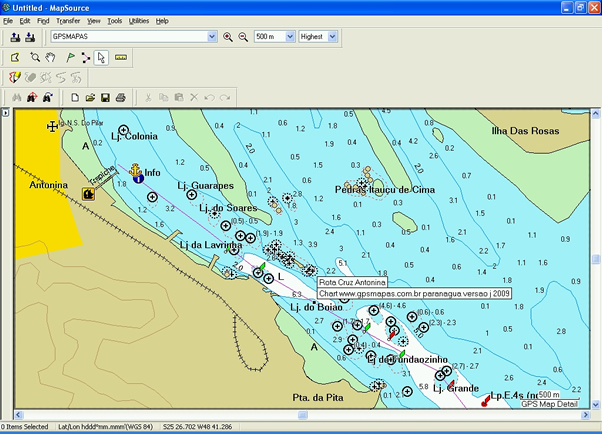
Task: Open the 500 m zoom scale dropdown
Action: (x=289, y=37)
